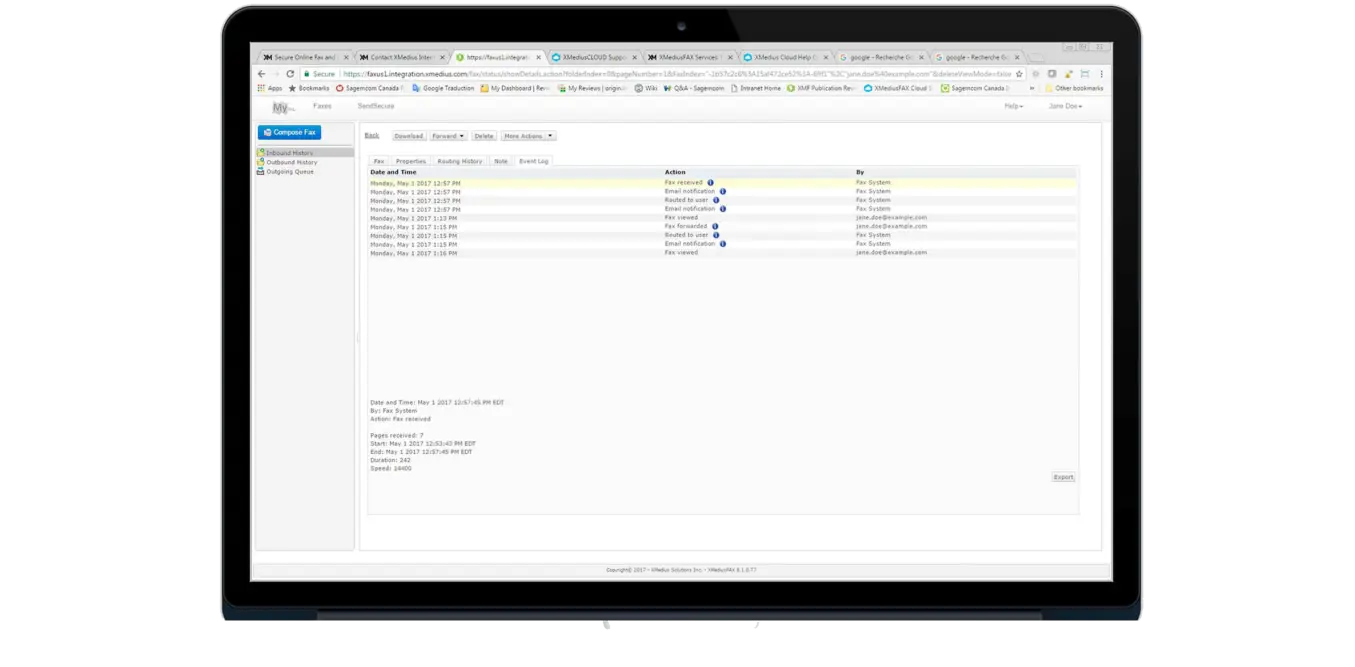
Task: Bookmark this page with the star icon
Action: 1017,73
